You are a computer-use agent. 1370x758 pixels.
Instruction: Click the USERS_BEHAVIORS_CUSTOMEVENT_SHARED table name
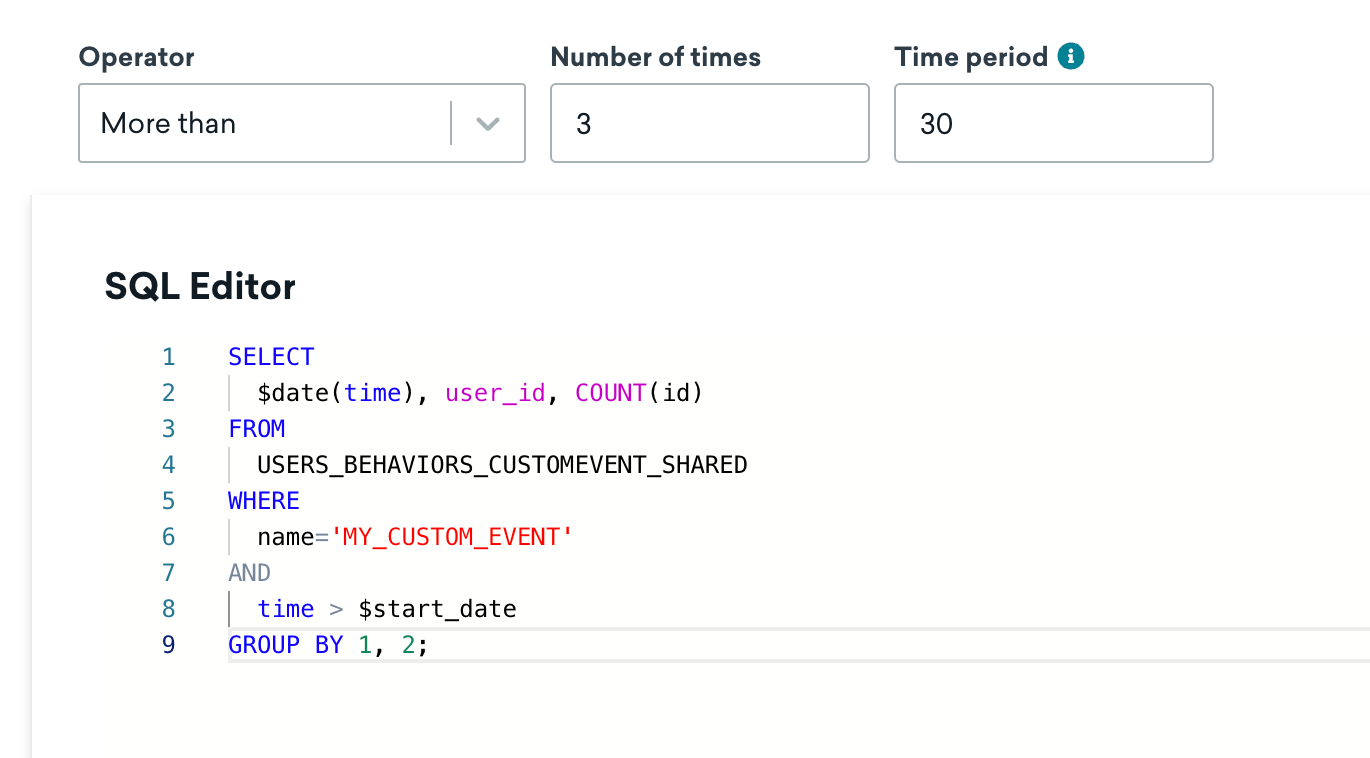pyautogui.click(x=502, y=465)
